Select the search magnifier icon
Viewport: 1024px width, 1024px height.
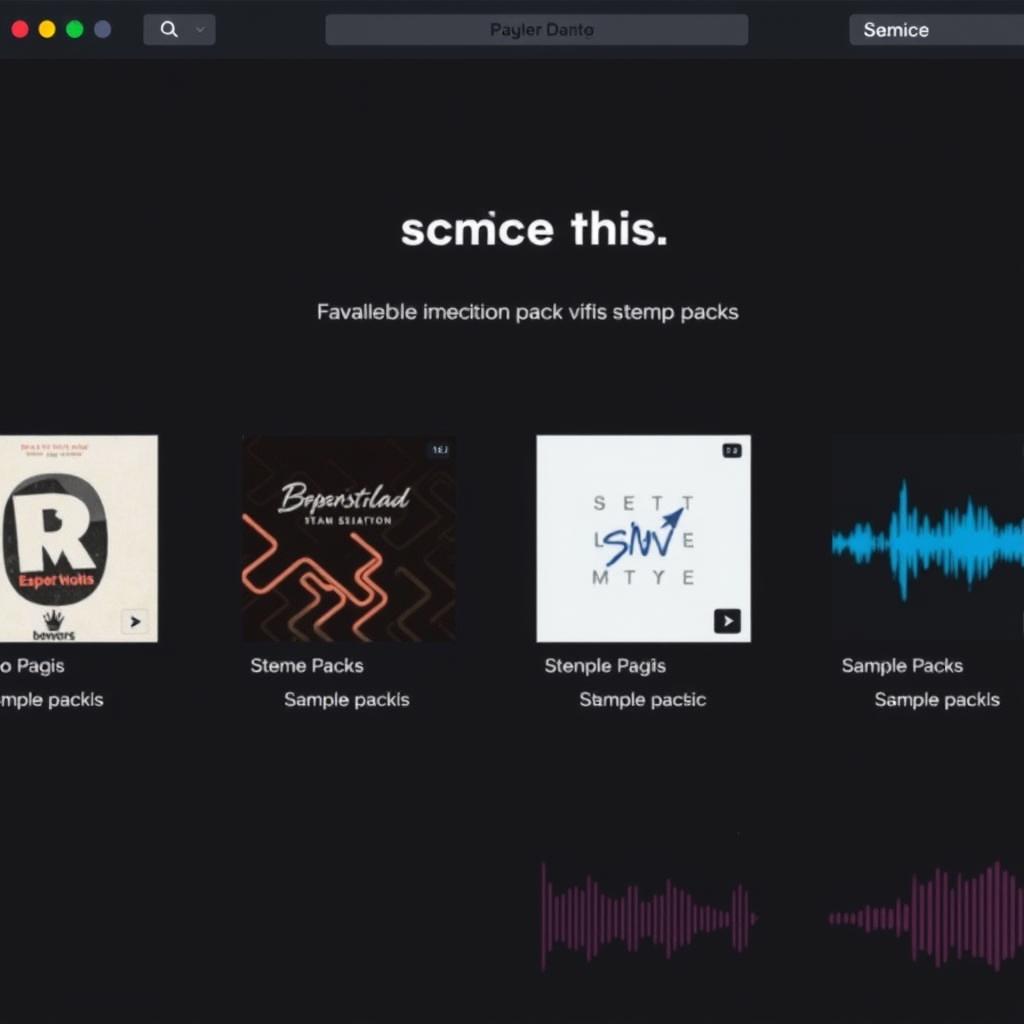(169, 29)
